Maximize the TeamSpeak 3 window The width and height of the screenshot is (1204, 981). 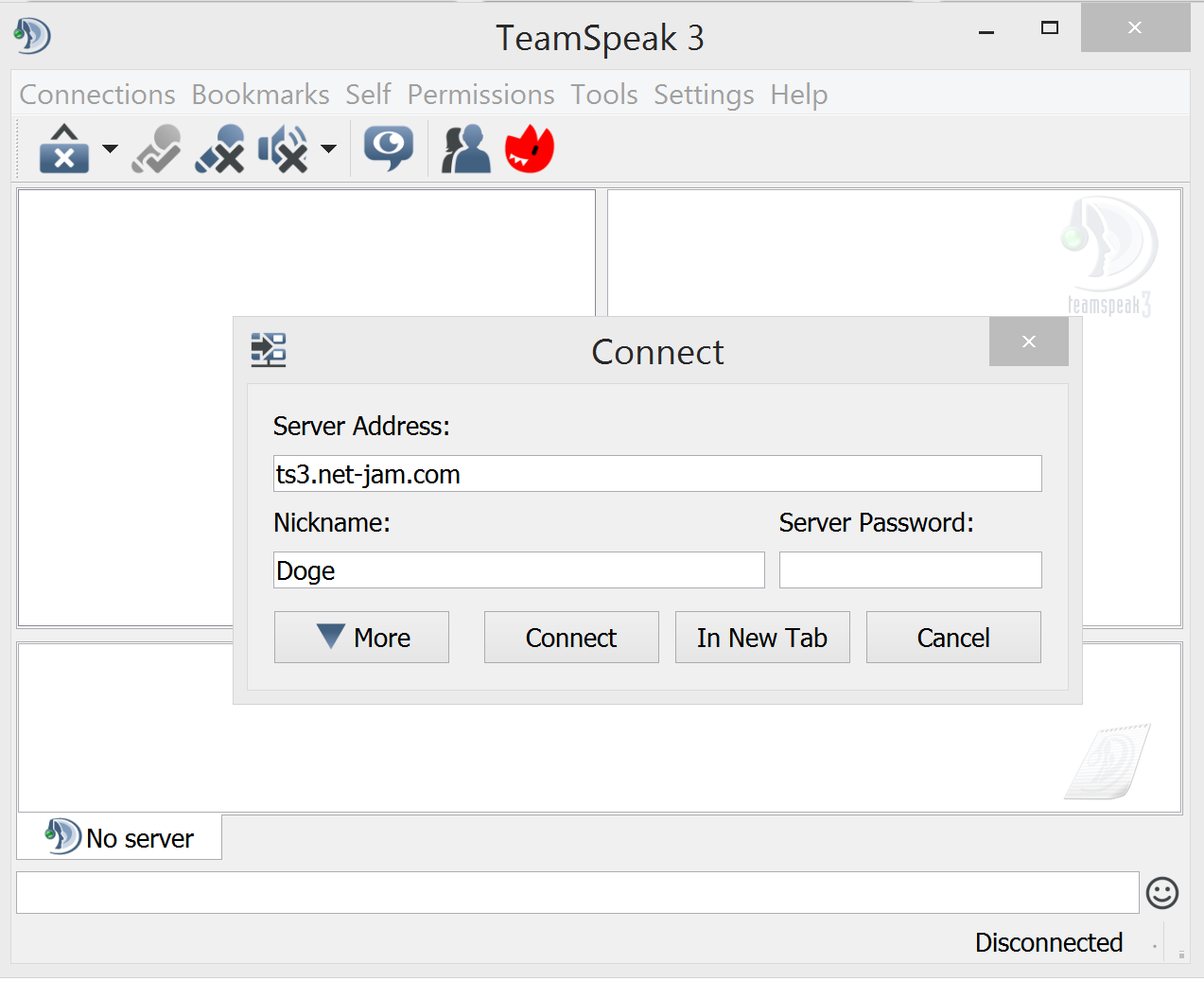pyautogui.click(x=1050, y=28)
